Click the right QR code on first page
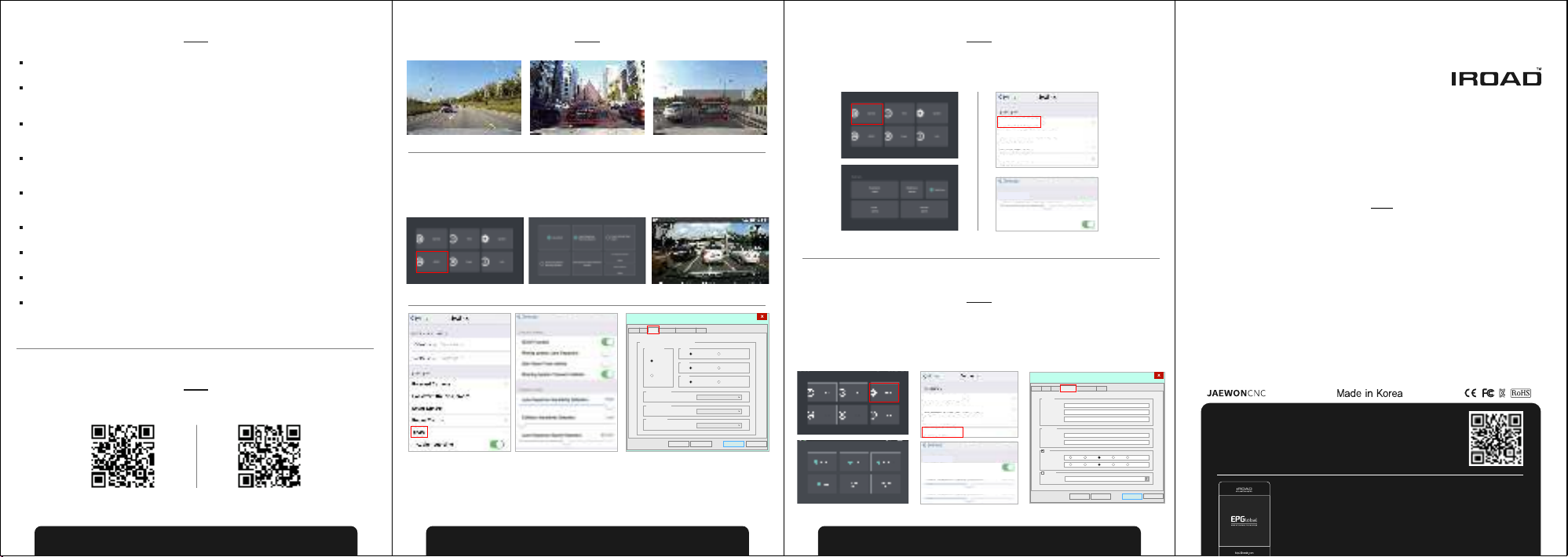Image resolution: width=1568 pixels, height=557 pixels. pos(269,456)
